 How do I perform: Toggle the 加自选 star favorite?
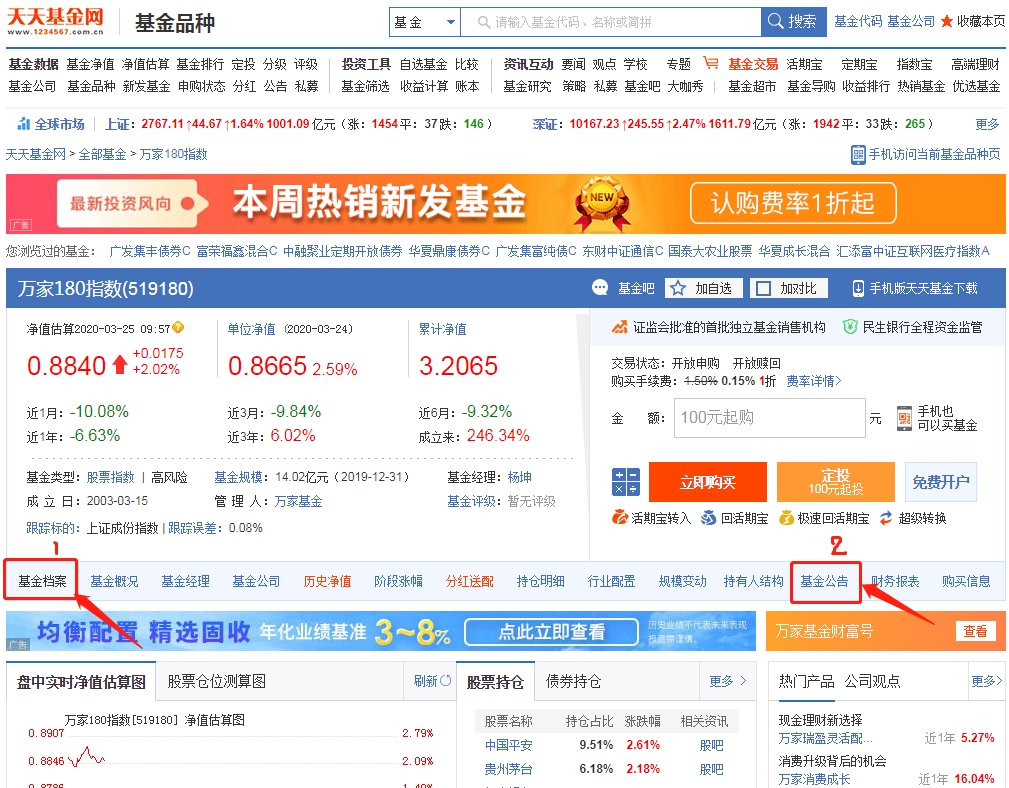point(678,288)
